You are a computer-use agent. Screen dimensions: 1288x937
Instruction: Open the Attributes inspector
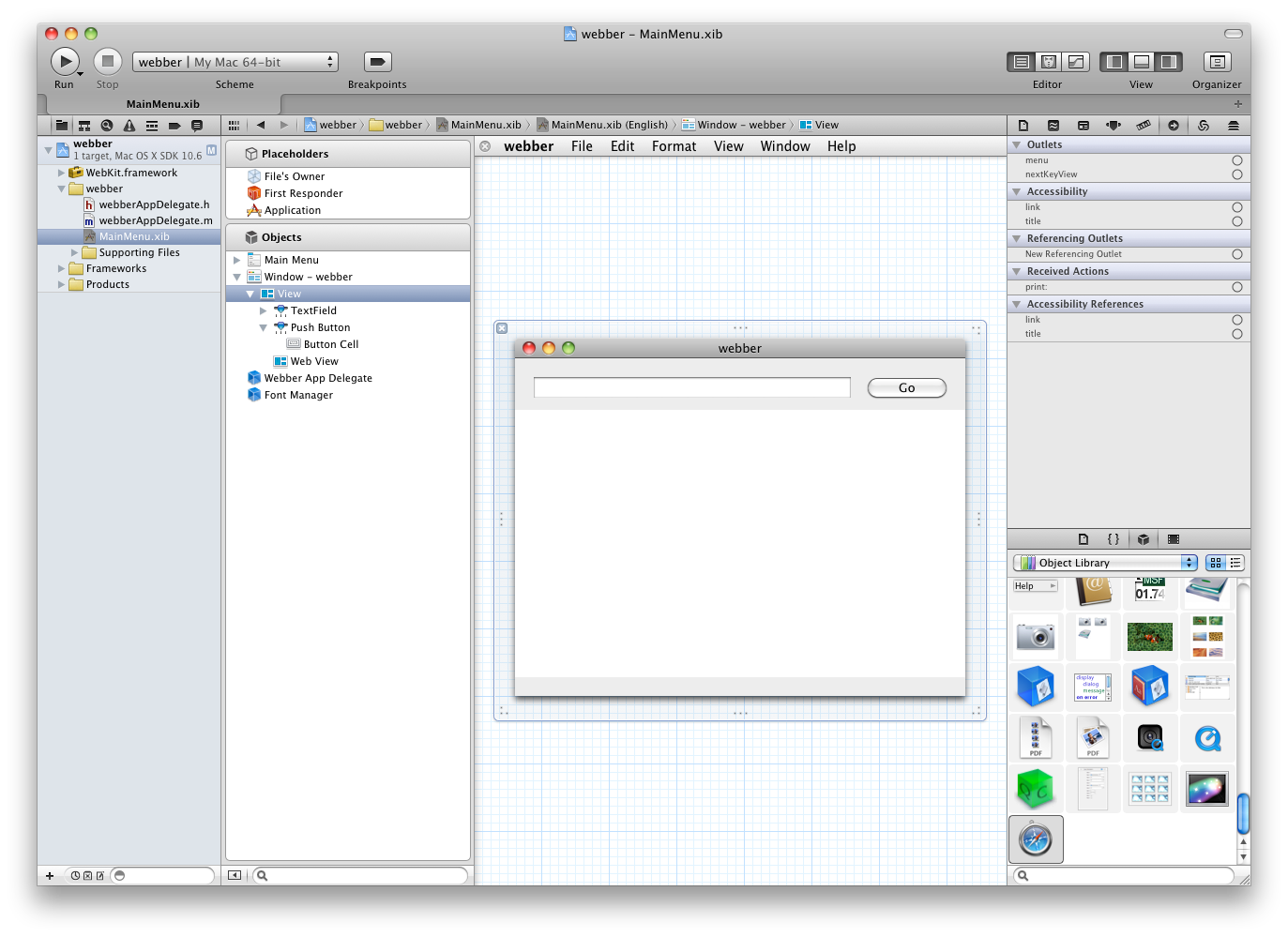click(1114, 125)
